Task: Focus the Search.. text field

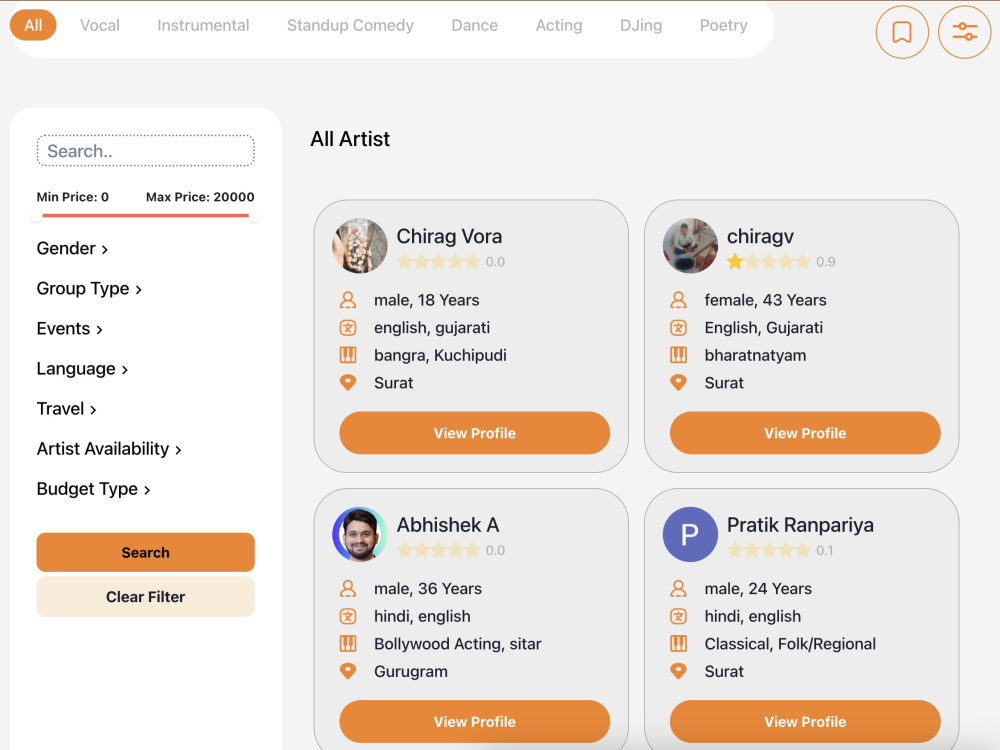Action: tap(145, 151)
